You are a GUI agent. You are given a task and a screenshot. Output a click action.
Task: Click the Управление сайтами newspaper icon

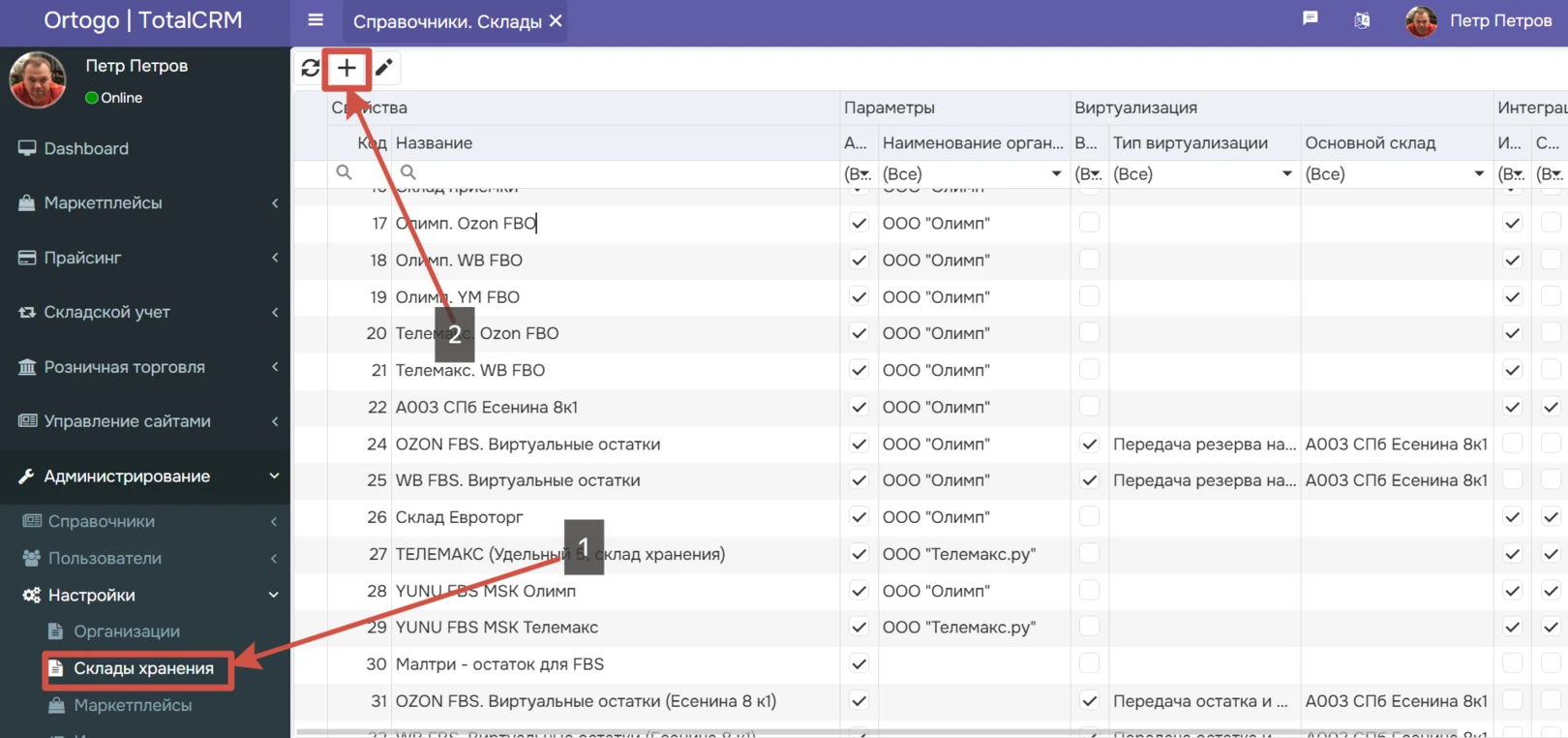(x=27, y=421)
